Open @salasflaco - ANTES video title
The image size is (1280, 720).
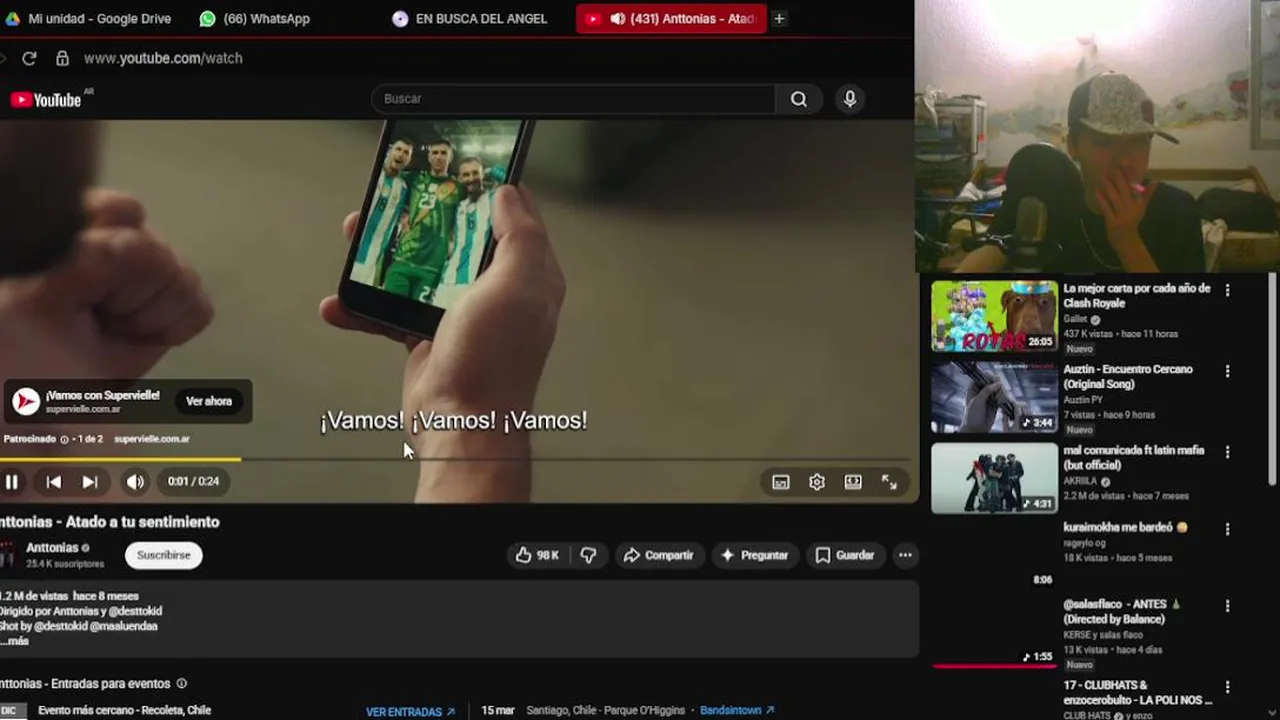(x=1122, y=612)
